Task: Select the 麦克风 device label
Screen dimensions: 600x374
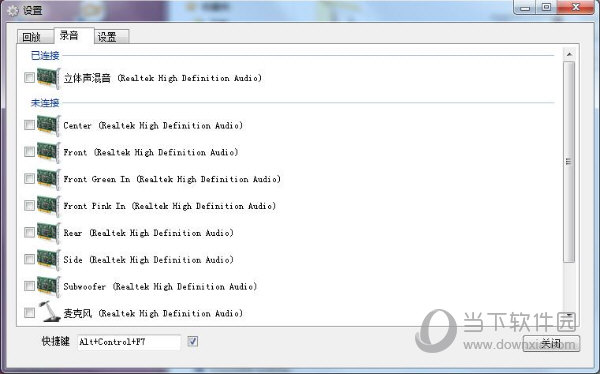Action: (153, 313)
